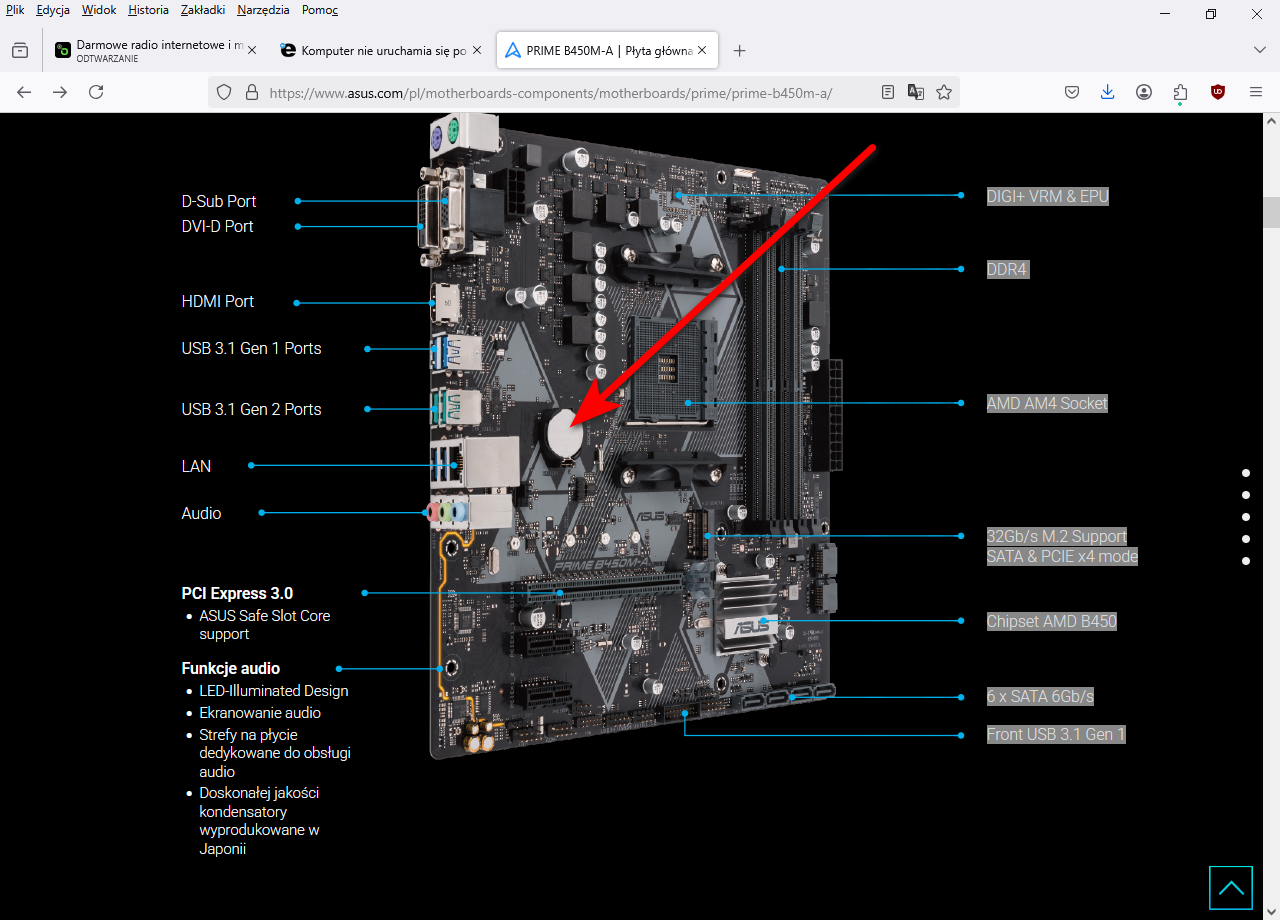The image size is (1280, 920).
Task: Go forward to the next page
Action: (x=60, y=92)
